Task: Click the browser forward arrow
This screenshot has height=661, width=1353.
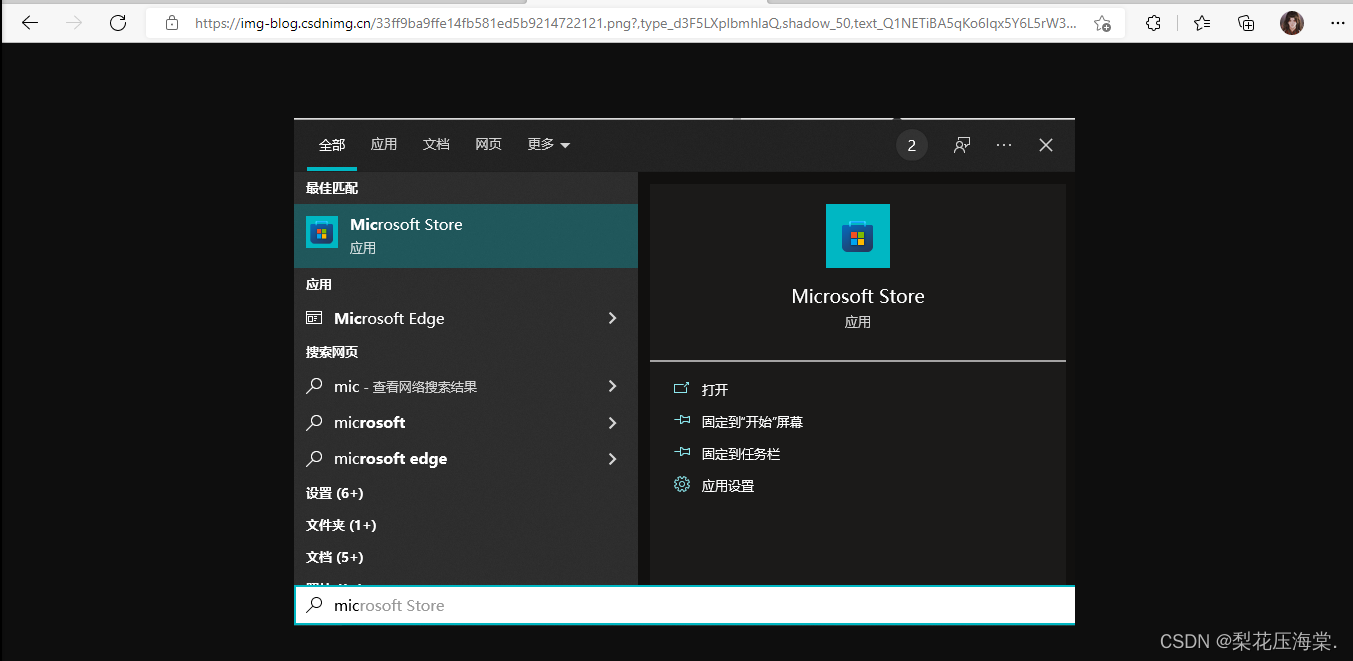Action: click(x=74, y=23)
